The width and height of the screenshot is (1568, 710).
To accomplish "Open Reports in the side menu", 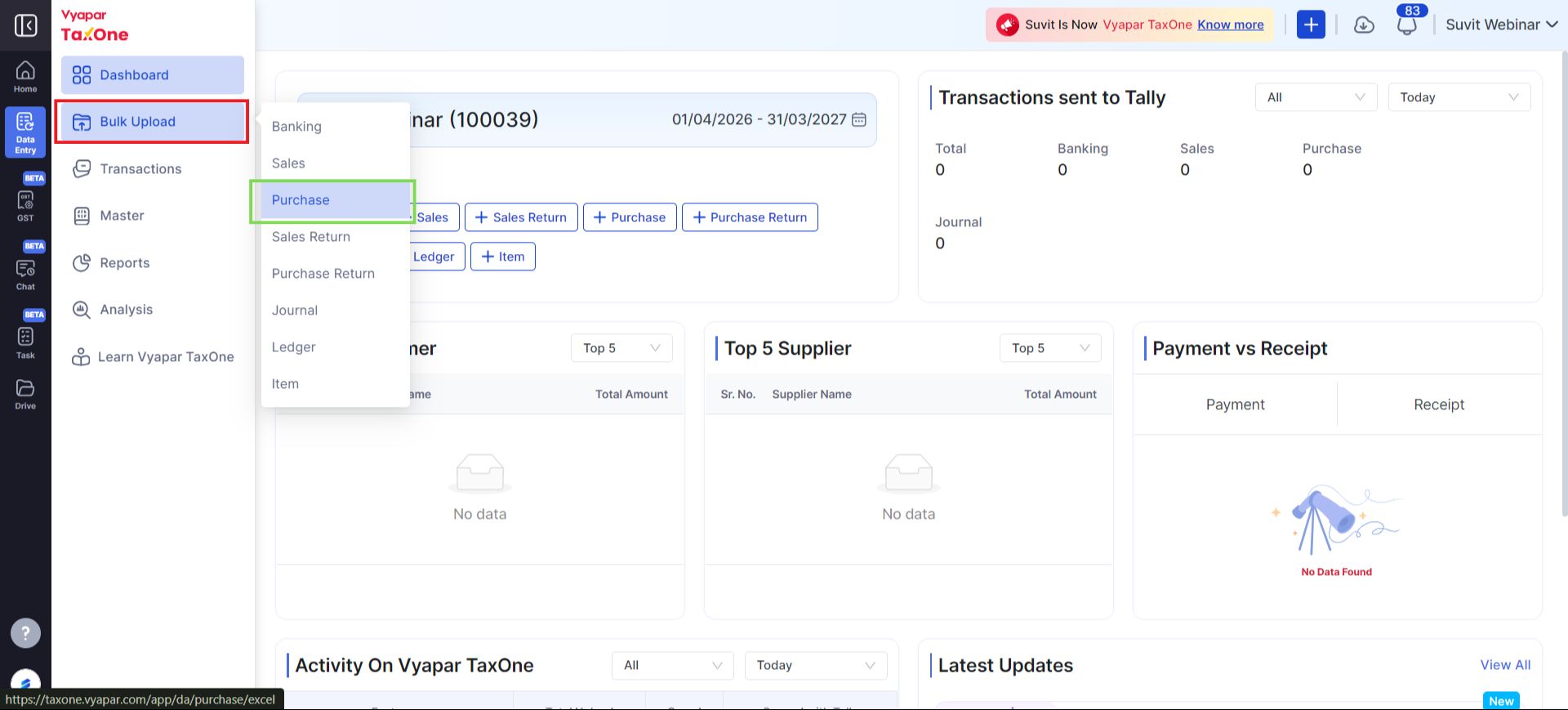I will [x=153, y=263].
